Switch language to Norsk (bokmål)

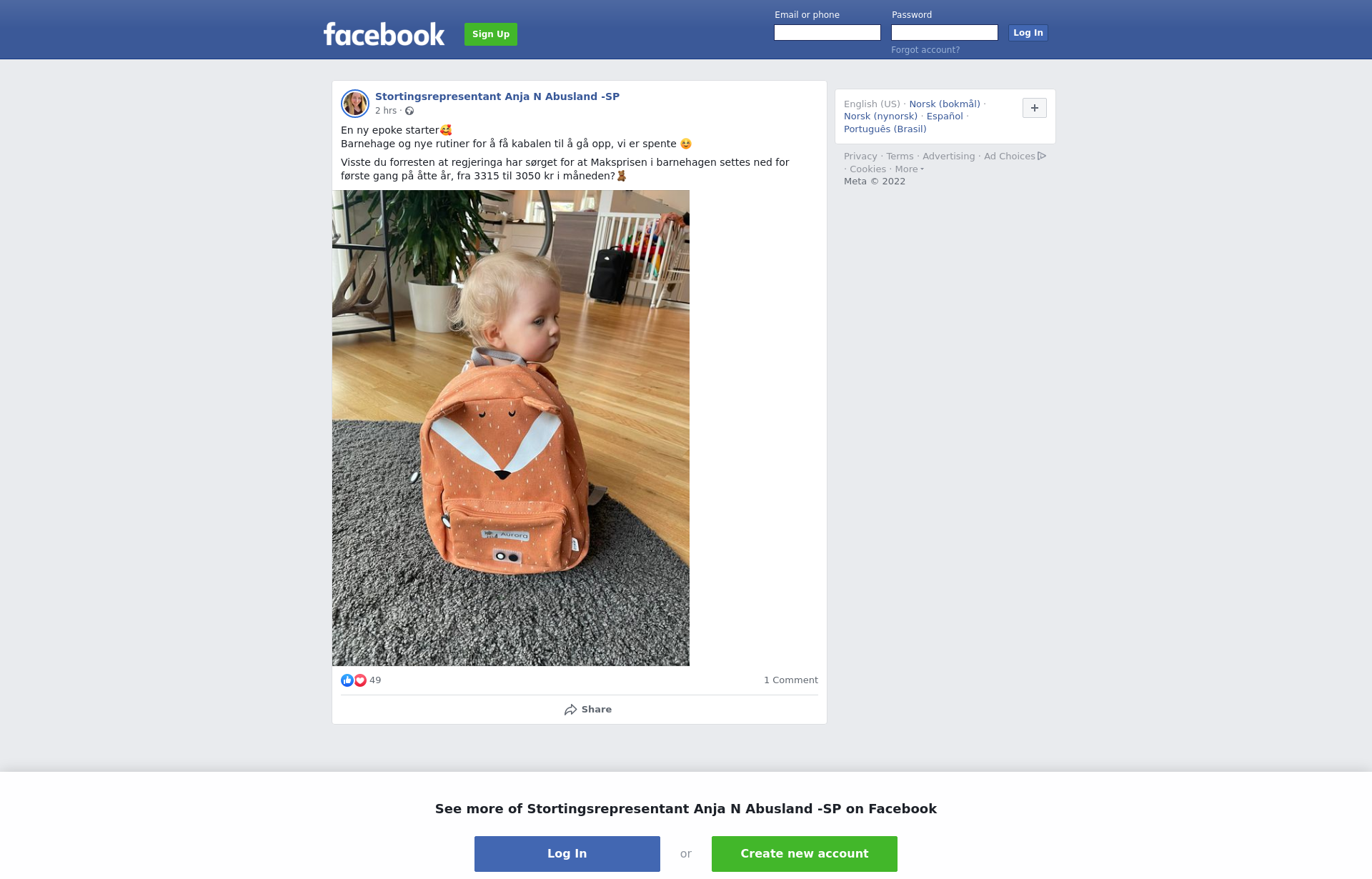click(x=945, y=104)
